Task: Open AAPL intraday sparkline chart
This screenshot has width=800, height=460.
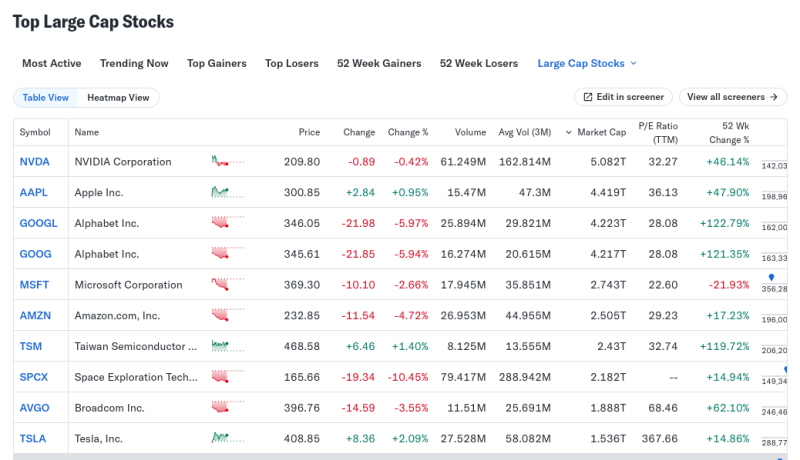Action: [x=228, y=192]
